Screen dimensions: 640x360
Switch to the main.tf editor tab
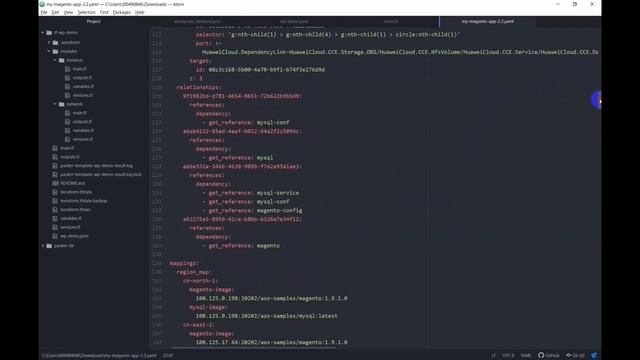[x=391, y=21]
